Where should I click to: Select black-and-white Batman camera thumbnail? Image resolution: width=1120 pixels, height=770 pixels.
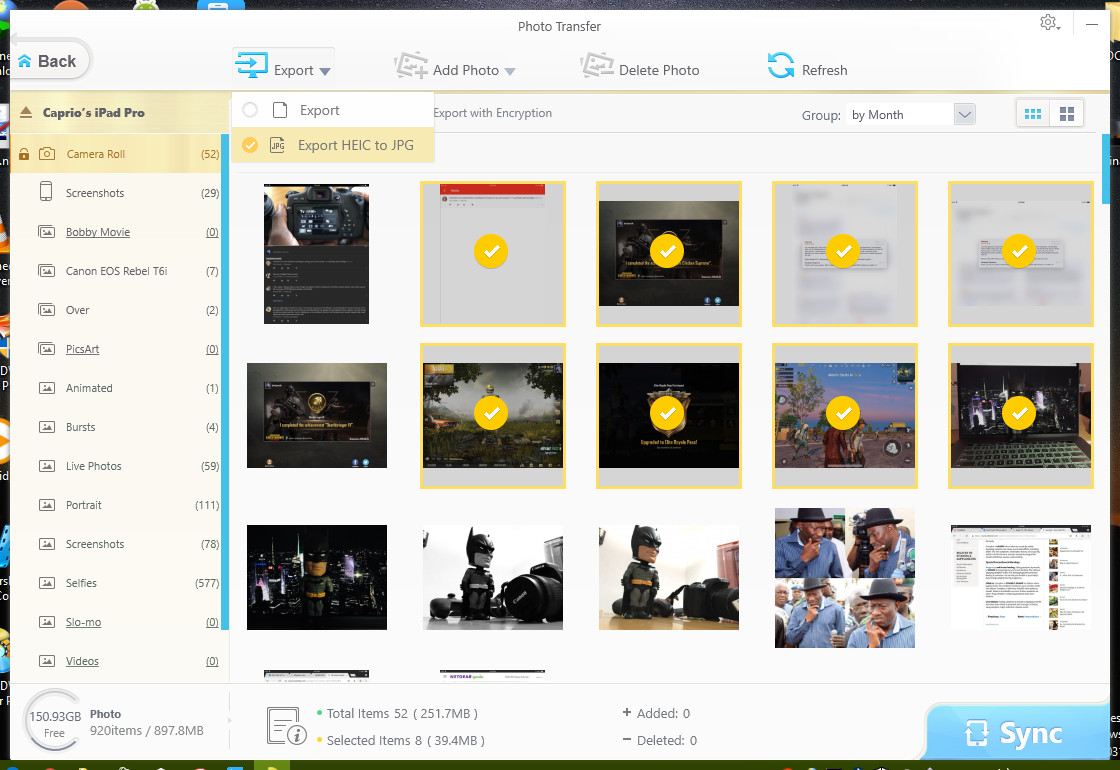[493, 577]
